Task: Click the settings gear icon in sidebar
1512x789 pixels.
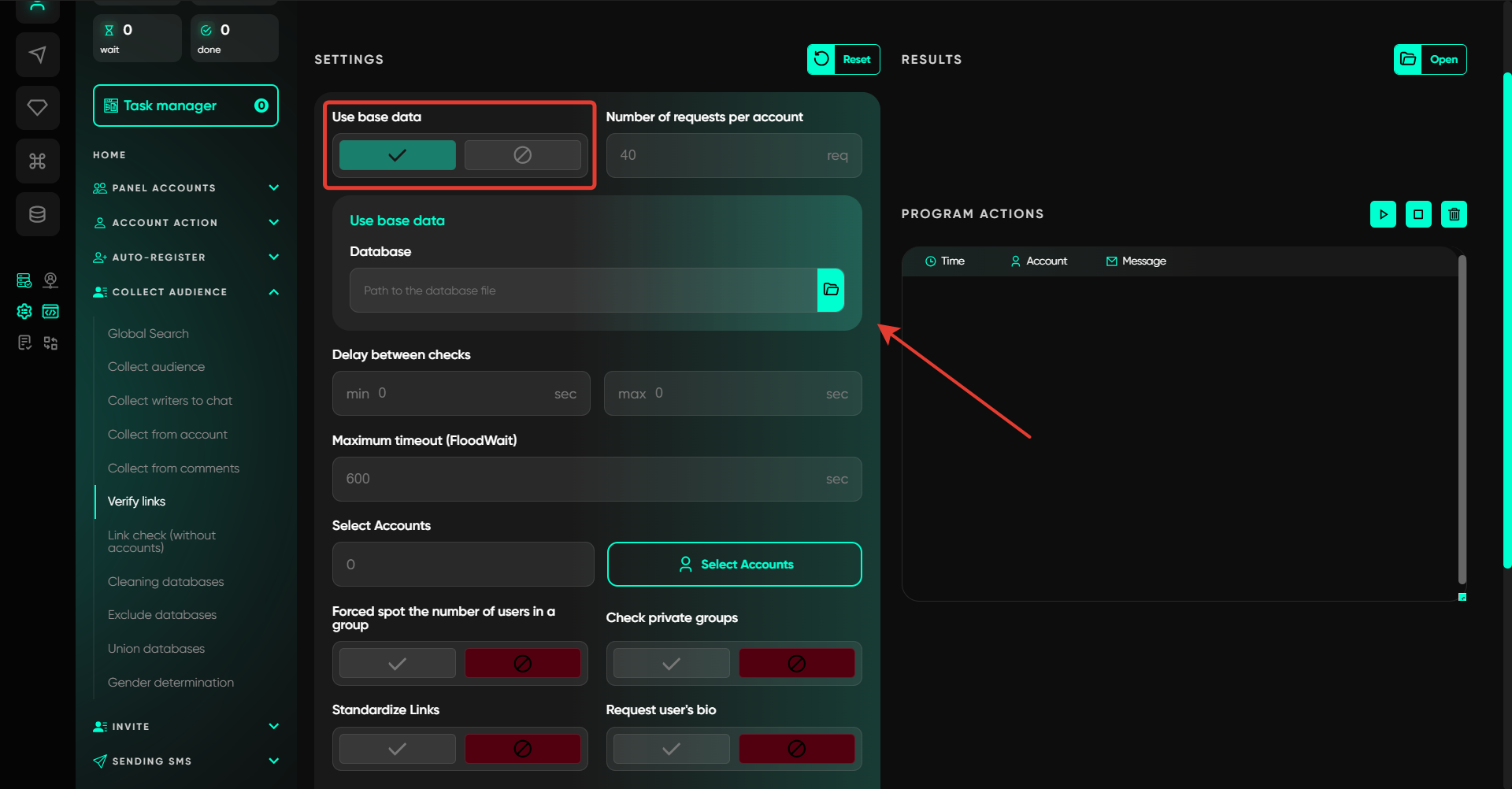Action: (x=24, y=312)
